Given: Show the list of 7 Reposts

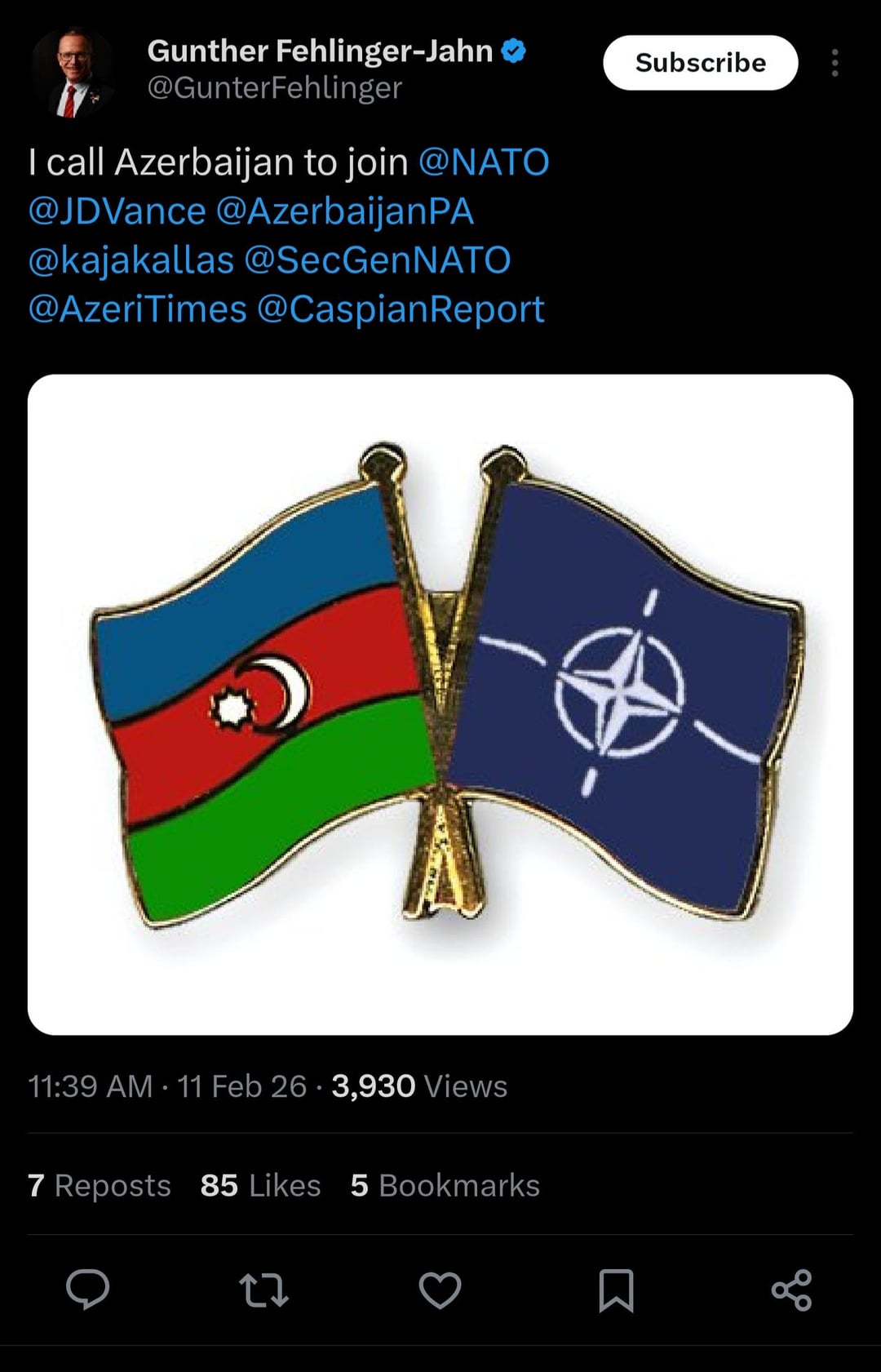Looking at the screenshot, I should coord(100,1185).
